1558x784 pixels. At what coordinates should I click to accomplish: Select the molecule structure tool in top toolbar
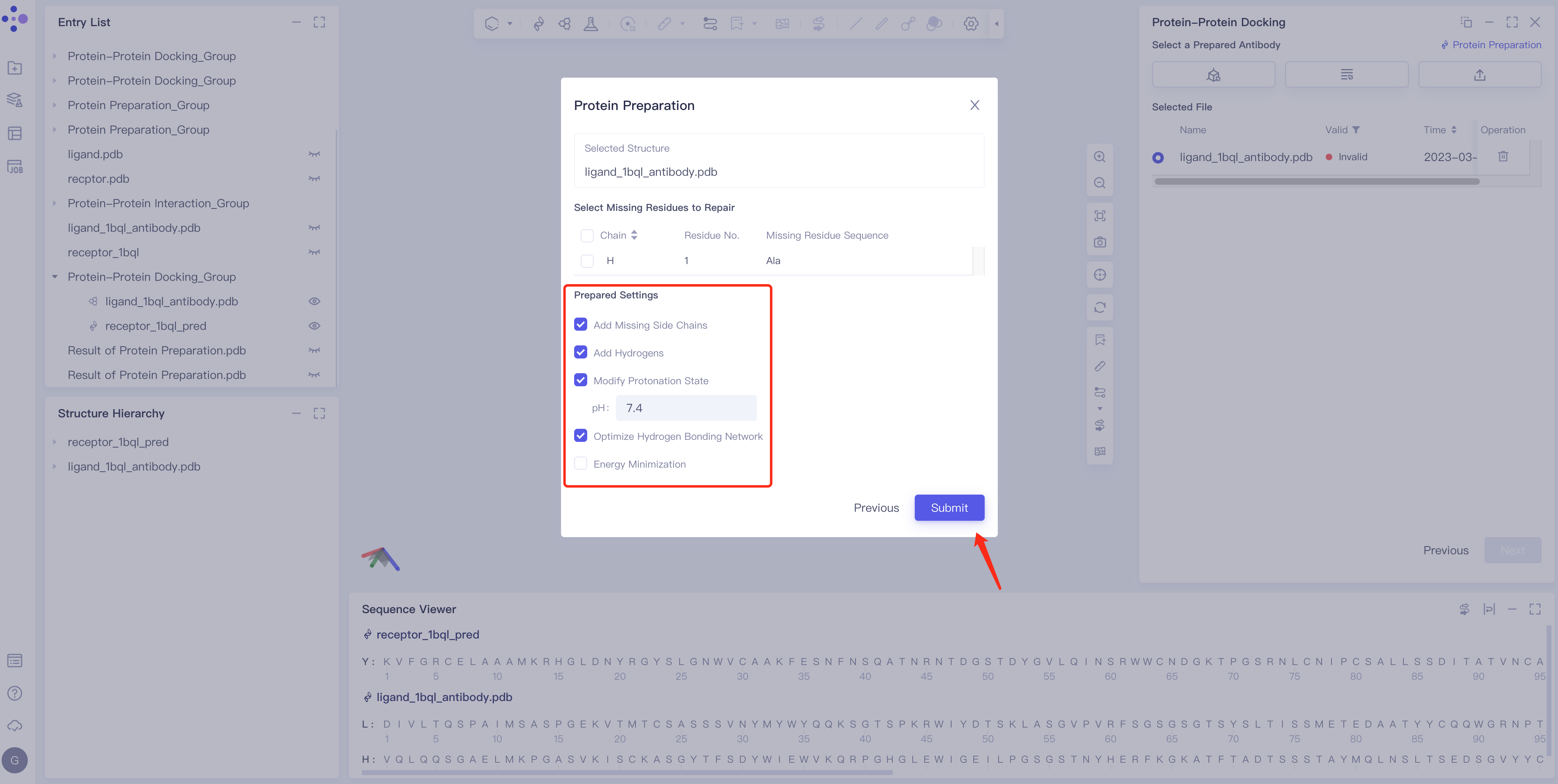(x=564, y=24)
